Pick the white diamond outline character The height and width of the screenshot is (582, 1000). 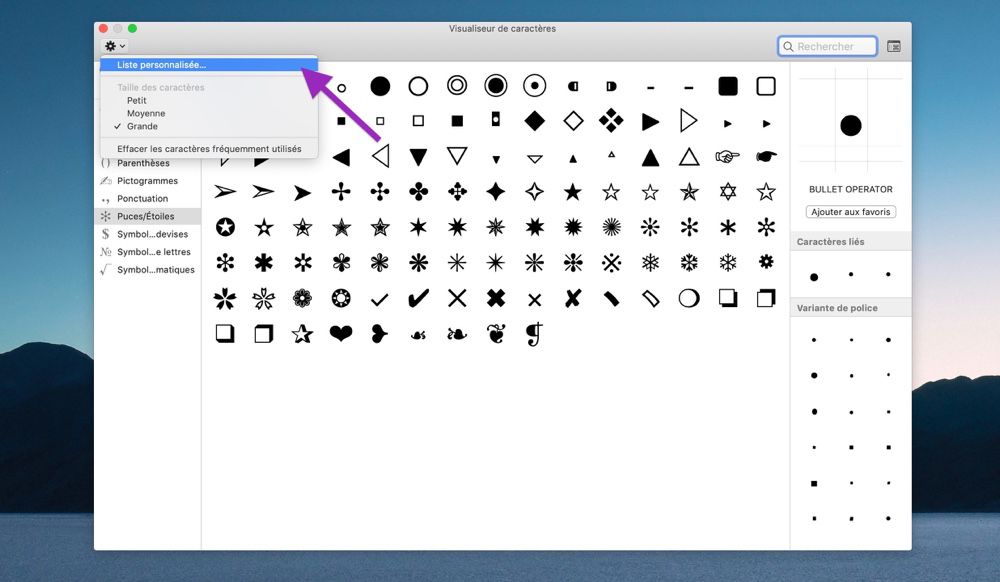click(x=573, y=120)
